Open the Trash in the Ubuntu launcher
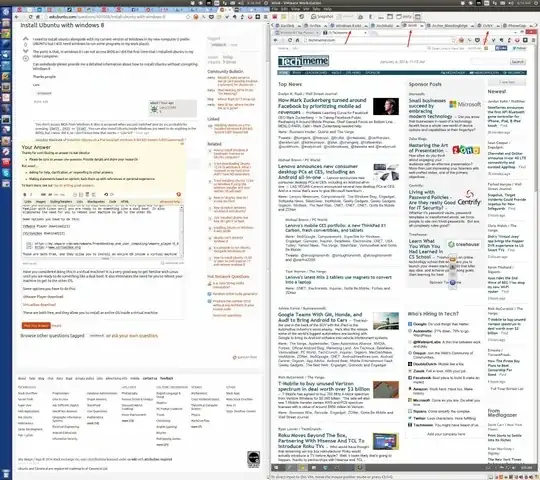 click(6, 474)
